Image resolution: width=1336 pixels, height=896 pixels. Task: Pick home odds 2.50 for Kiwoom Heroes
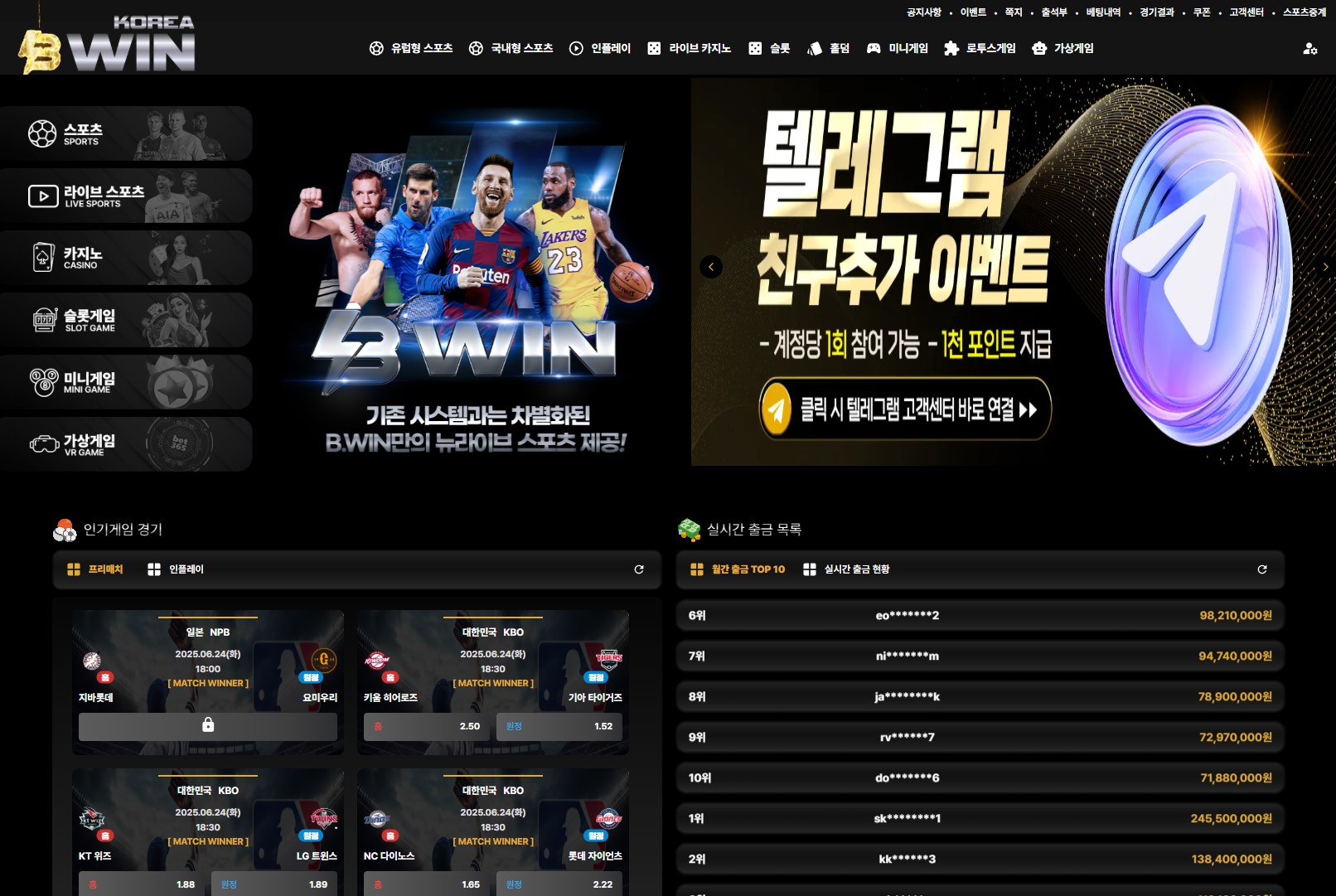[x=425, y=726]
